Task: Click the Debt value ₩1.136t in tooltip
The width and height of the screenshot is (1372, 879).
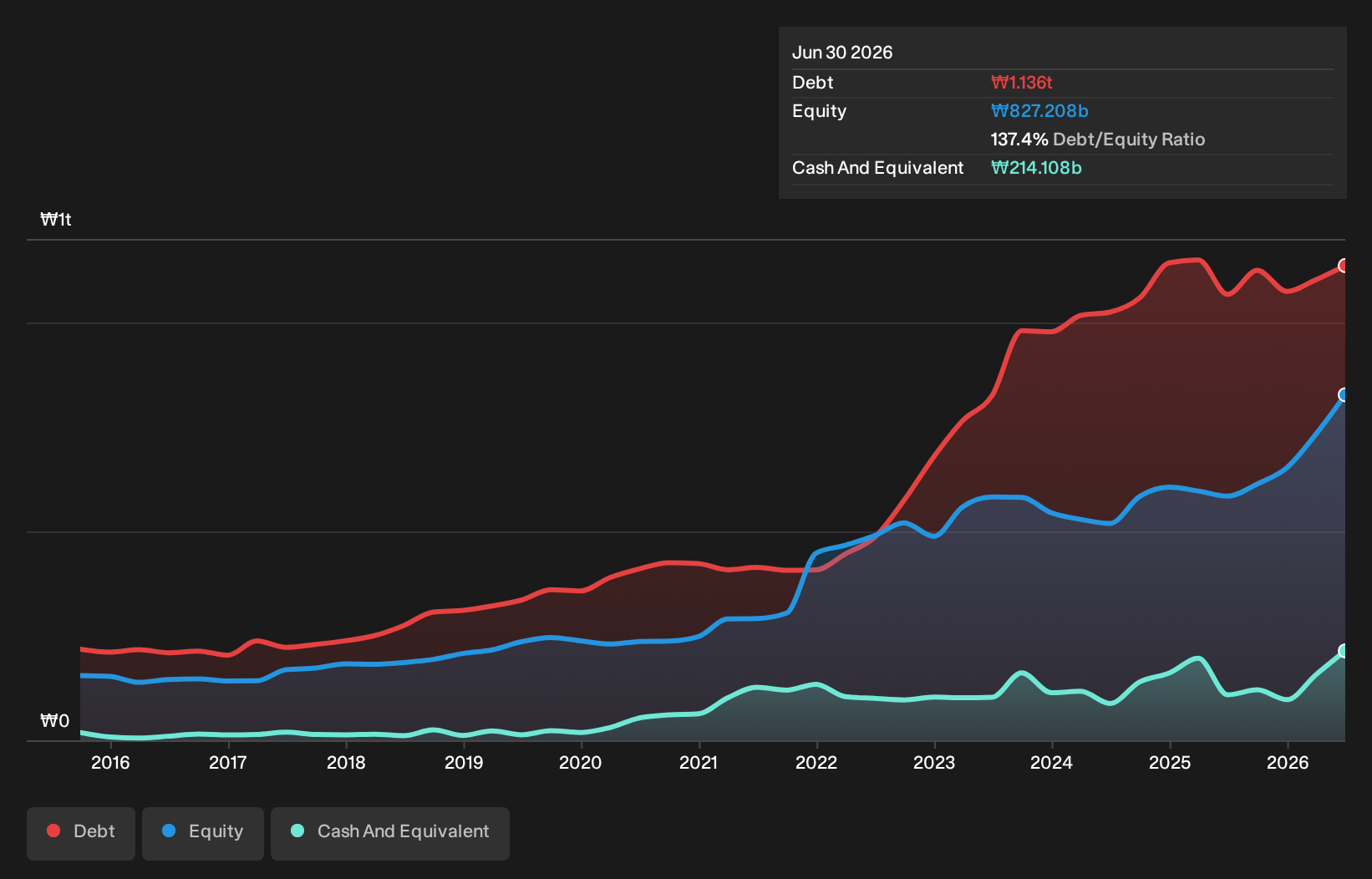Action: coord(1021,83)
